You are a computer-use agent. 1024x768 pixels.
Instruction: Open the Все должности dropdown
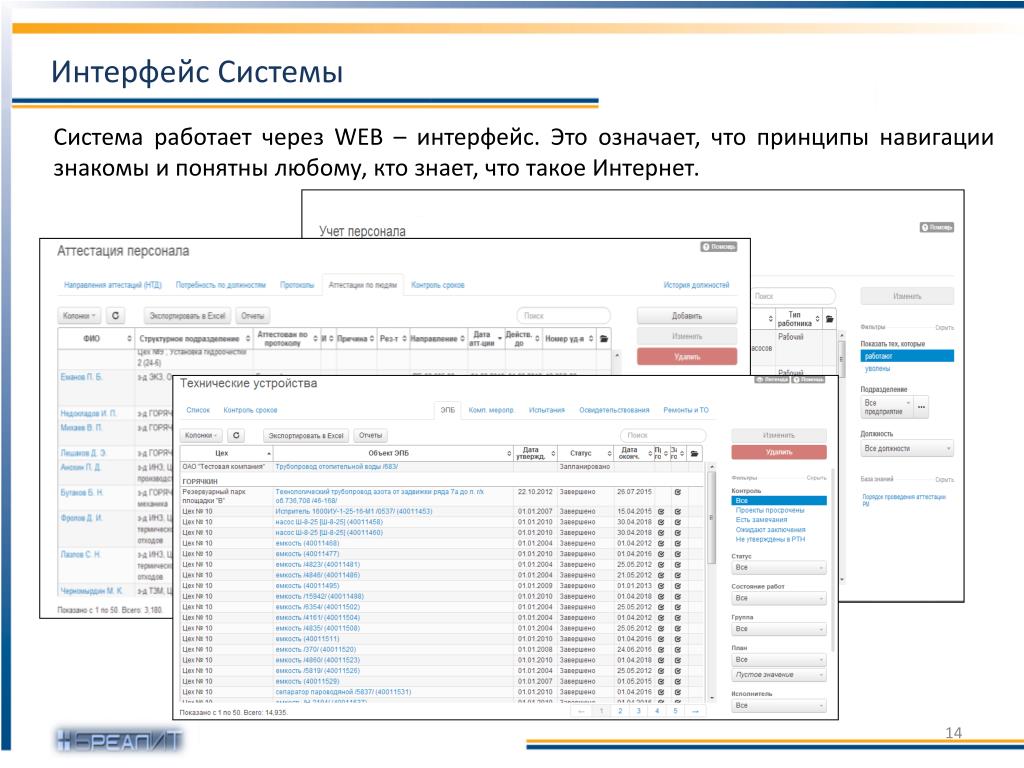click(x=907, y=449)
